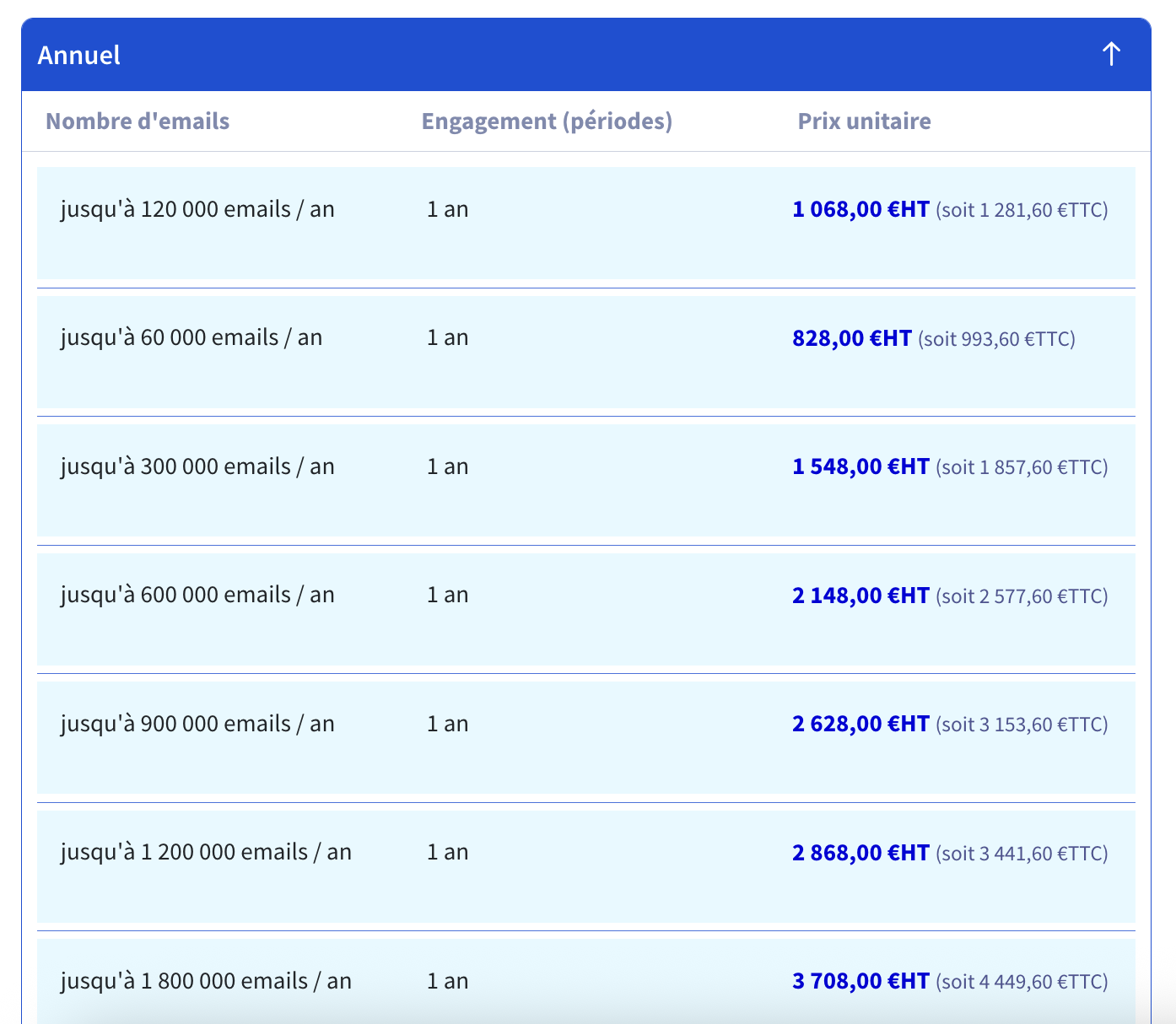This screenshot has height=1024, width=1176.
Task: Click '1 an' in the 900 000 emails row
Action: tap(447, 724)
